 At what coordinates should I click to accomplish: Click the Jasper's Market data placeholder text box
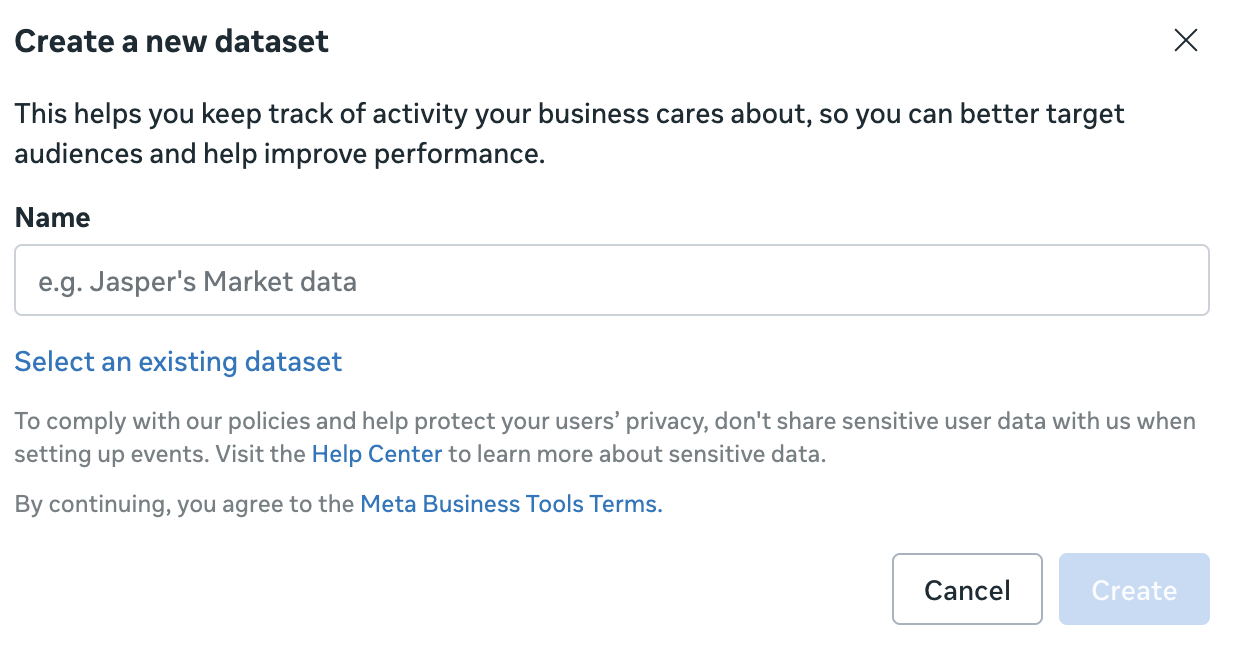[611, 281]
